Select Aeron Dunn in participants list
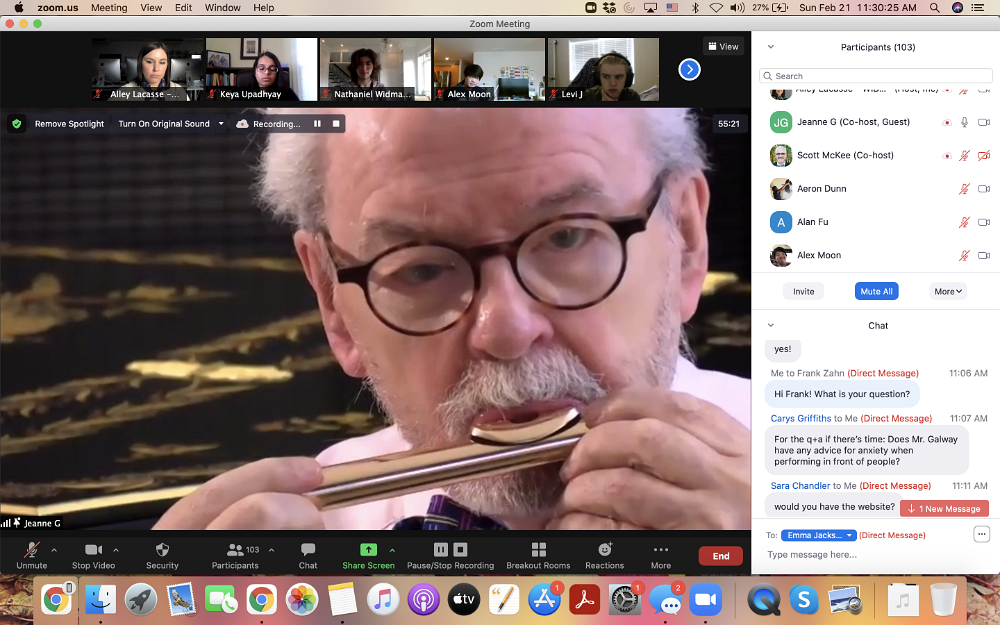Image resolution: width=1000 pixels, height=625 pixels. (x=876, y=189)
